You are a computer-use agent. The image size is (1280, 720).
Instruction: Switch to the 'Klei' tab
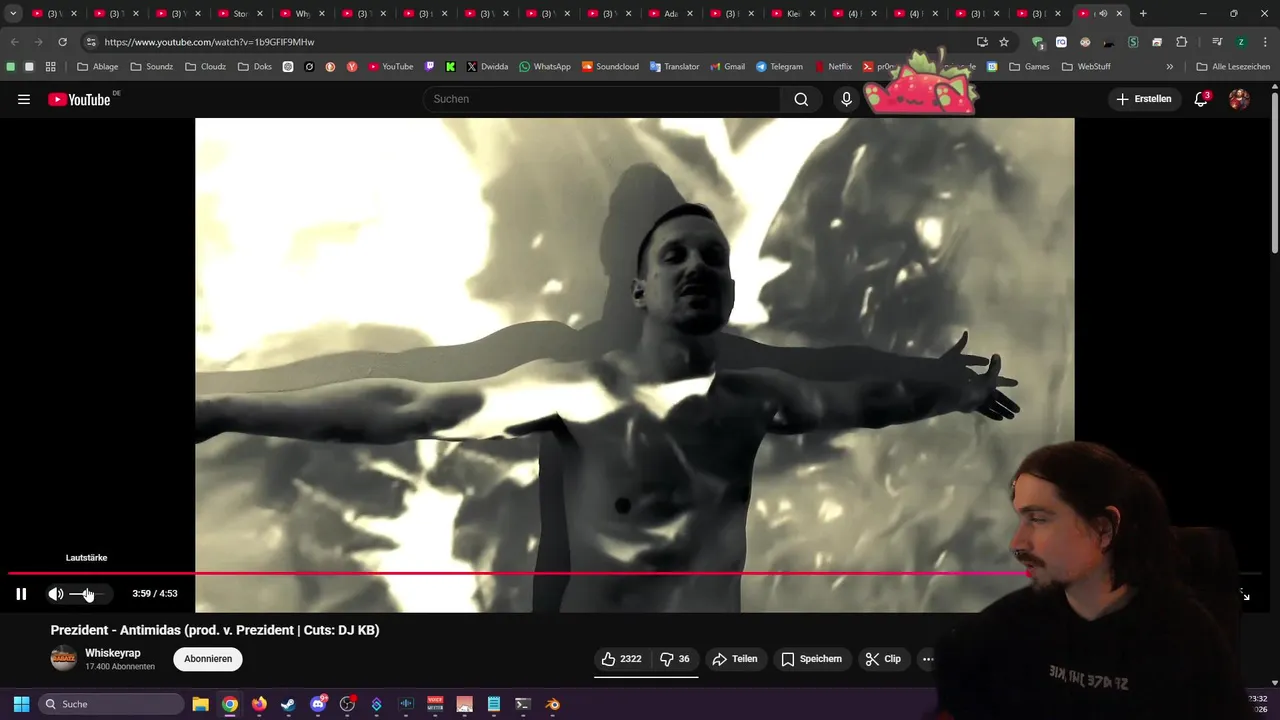[793, 14]
